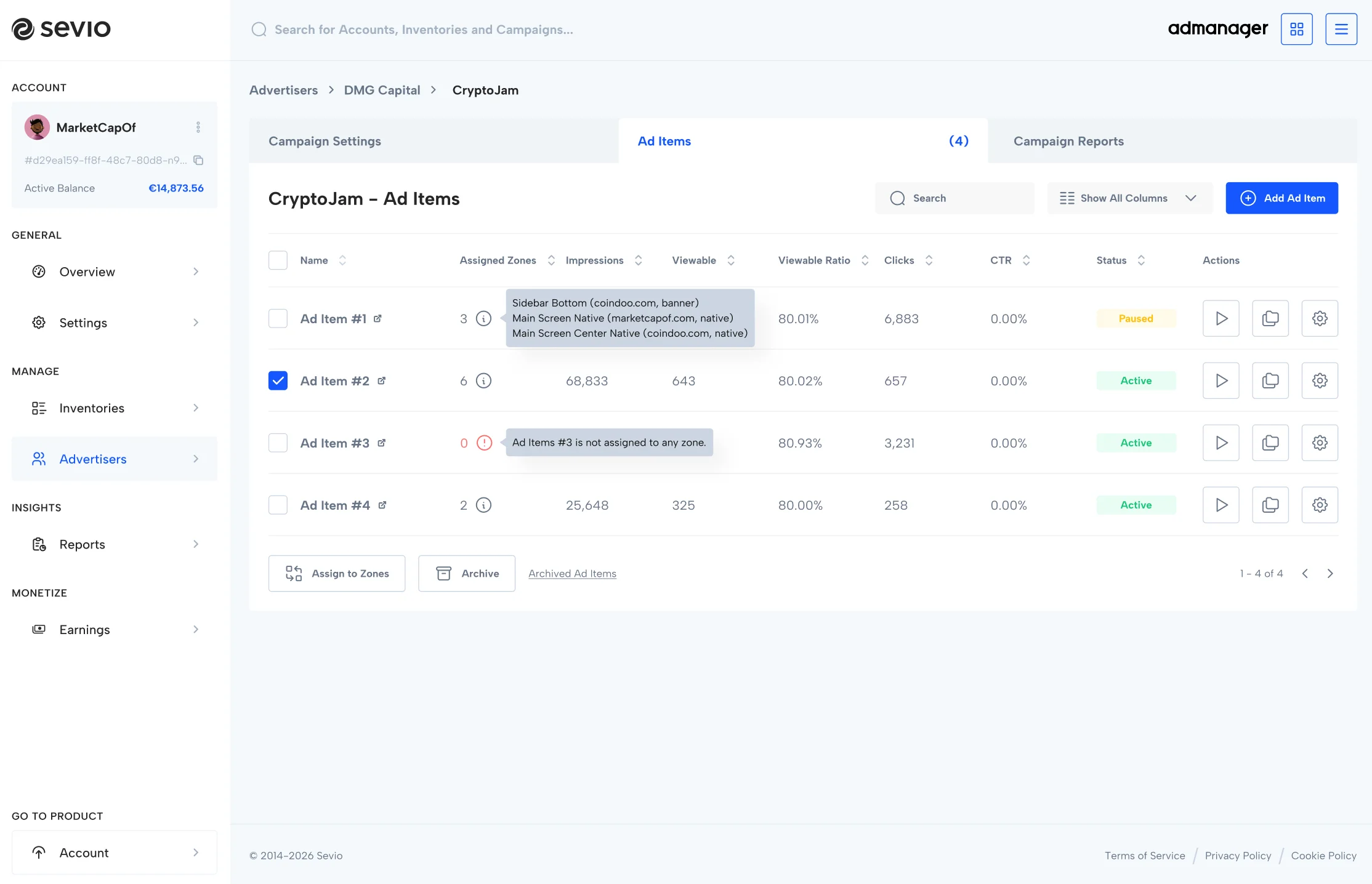Open Earnings in sidebar
This screenshot has height=884, width=1372.
115,629
